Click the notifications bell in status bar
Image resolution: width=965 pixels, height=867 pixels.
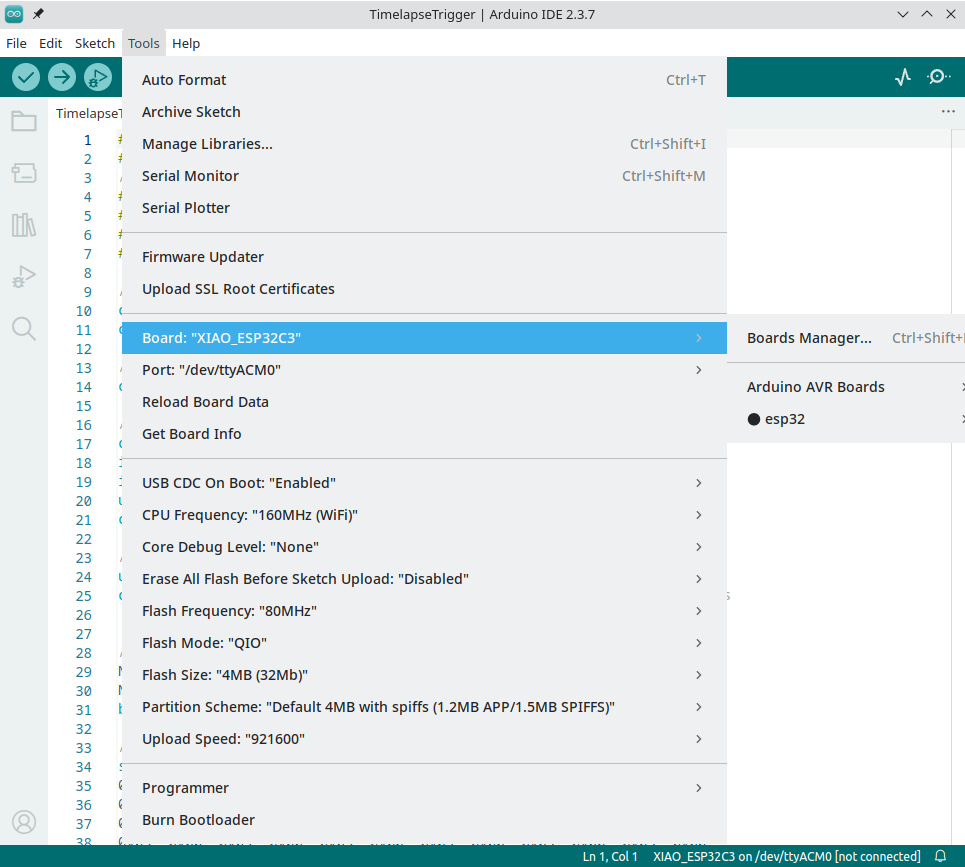(x=940, y=856)
